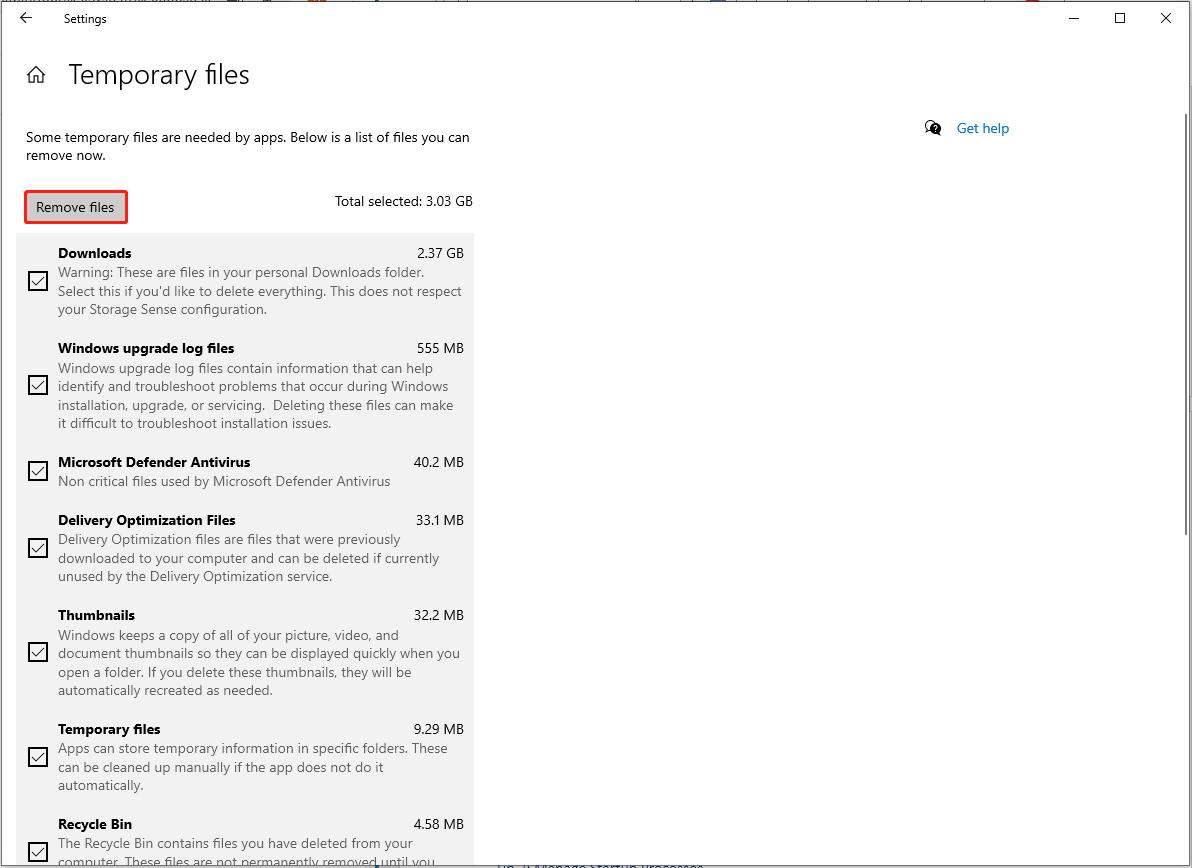Screen dimensions: 1192x868
Task: Click the Remove files button
Action: [75, 207]
